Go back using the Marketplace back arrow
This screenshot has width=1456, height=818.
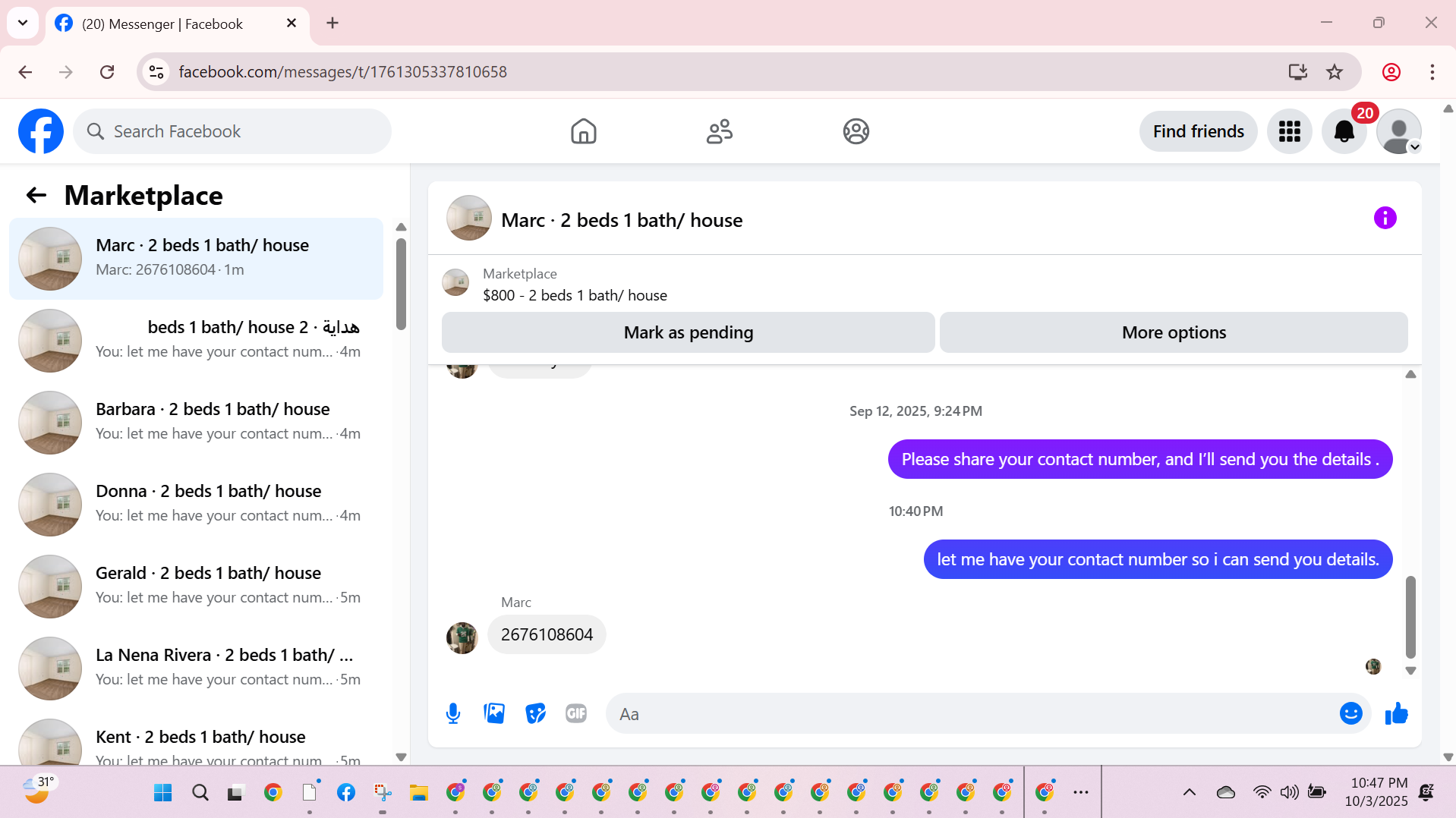coord(36,196)
